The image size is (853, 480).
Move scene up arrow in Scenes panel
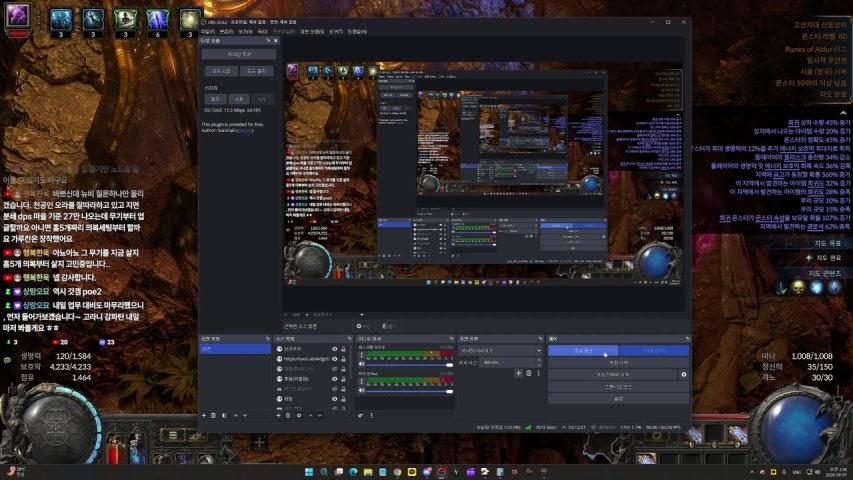tap(236, 415)
